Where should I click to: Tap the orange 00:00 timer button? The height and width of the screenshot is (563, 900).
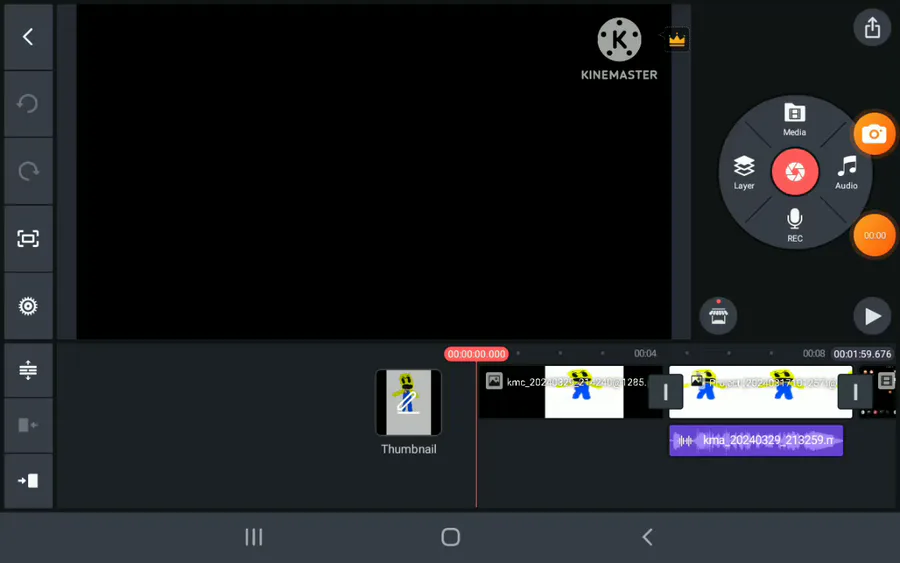[874, 235]
